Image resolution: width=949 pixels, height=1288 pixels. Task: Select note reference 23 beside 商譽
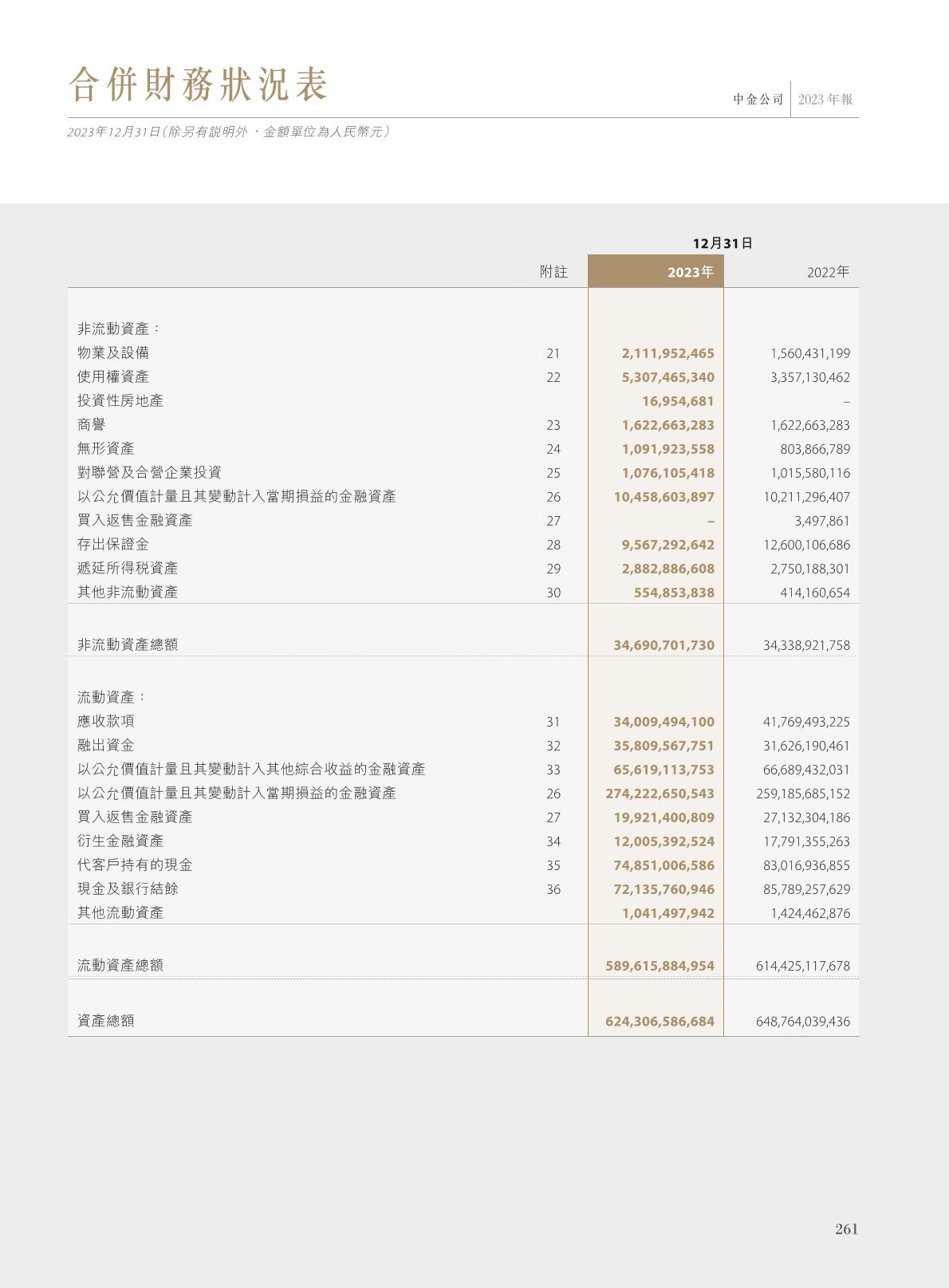coord(553,425)
